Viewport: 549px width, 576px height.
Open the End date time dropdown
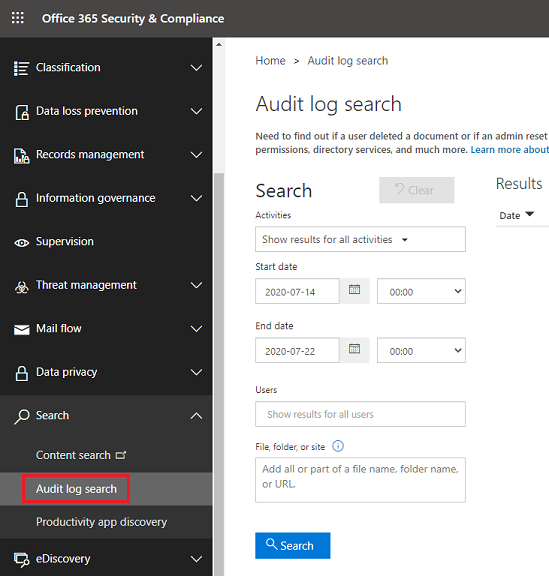tap(421, 350)
